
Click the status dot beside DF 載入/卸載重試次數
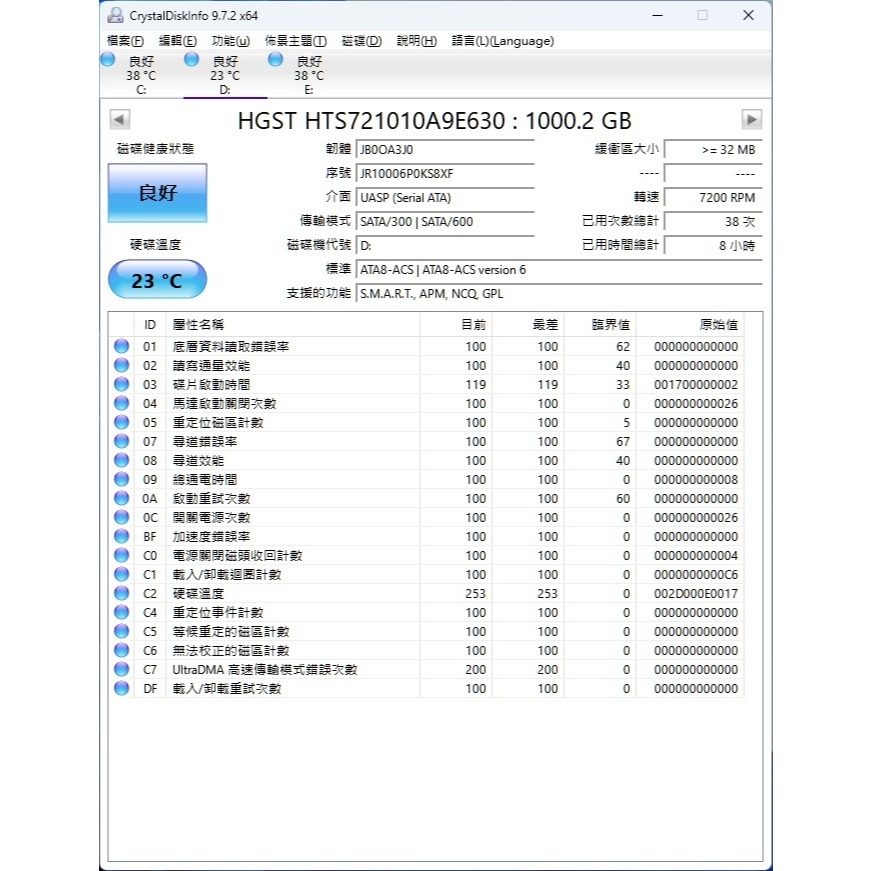121,689
